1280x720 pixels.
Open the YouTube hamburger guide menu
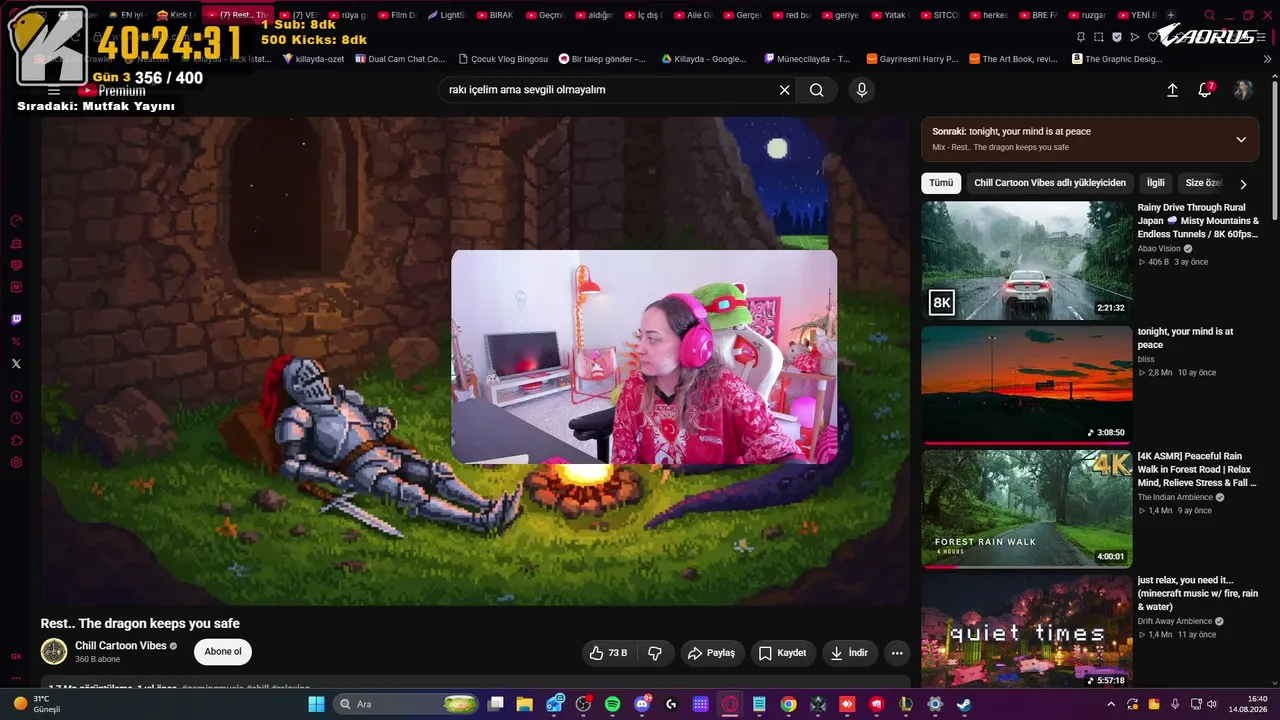54,91
